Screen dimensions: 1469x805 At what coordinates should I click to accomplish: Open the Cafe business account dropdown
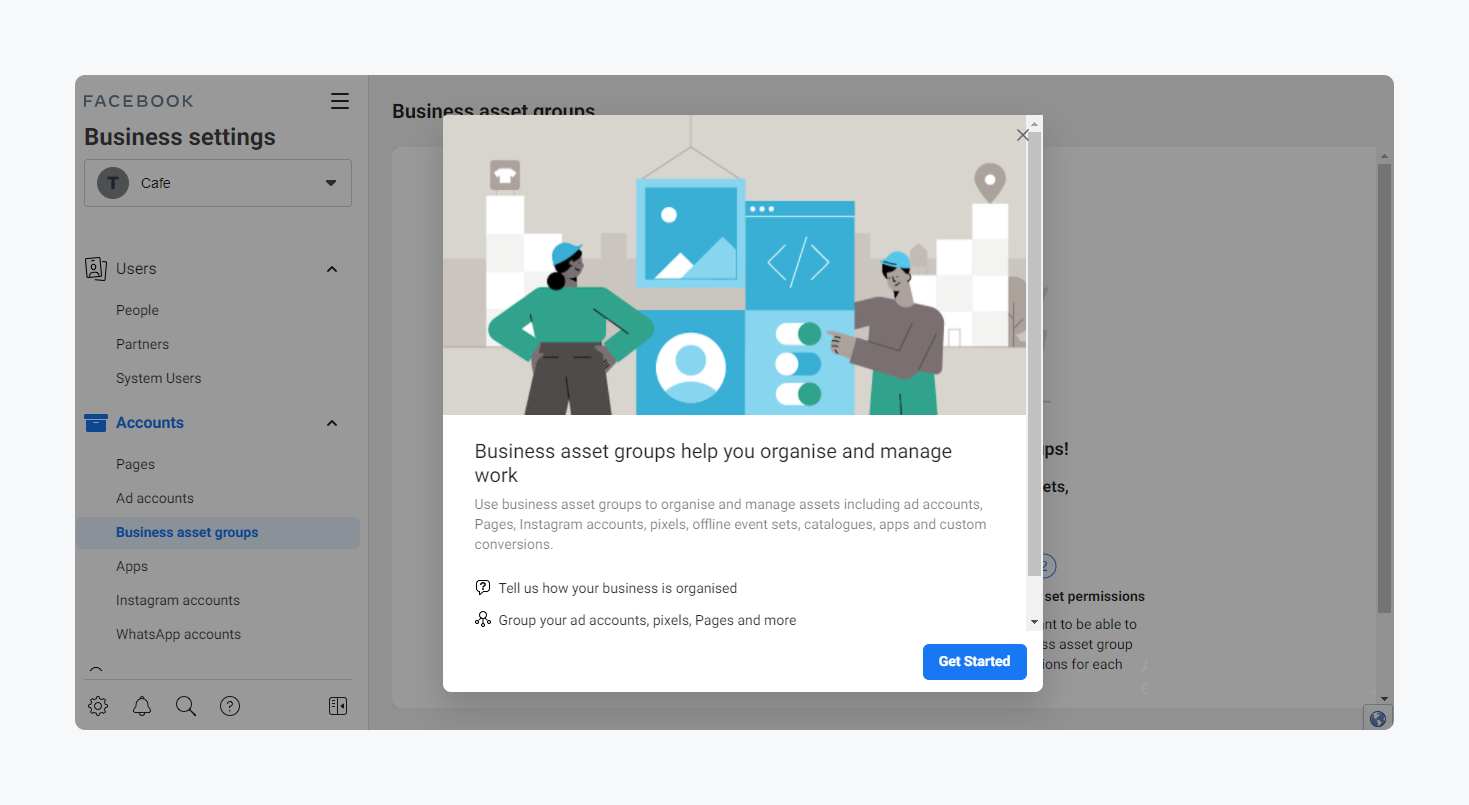point(218,183)
